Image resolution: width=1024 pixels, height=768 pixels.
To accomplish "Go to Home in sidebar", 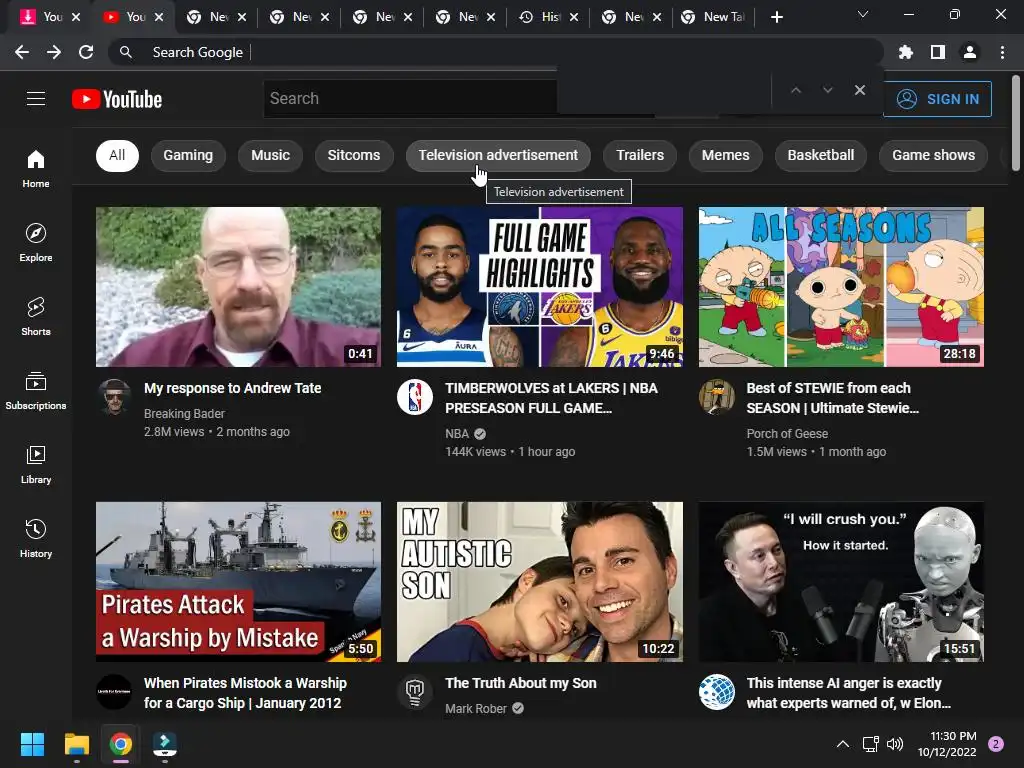I will [36, 168].
